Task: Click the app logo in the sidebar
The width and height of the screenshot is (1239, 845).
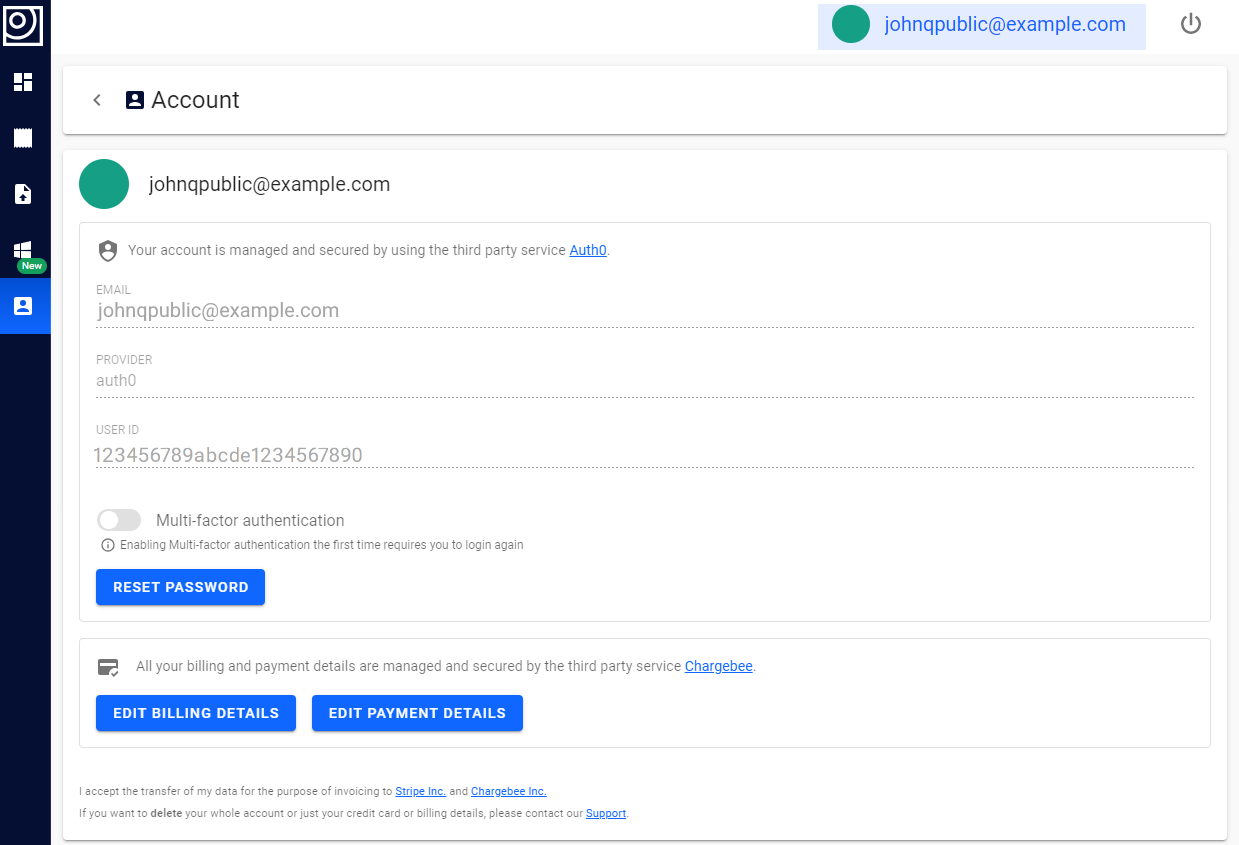Action: [23, 24]
